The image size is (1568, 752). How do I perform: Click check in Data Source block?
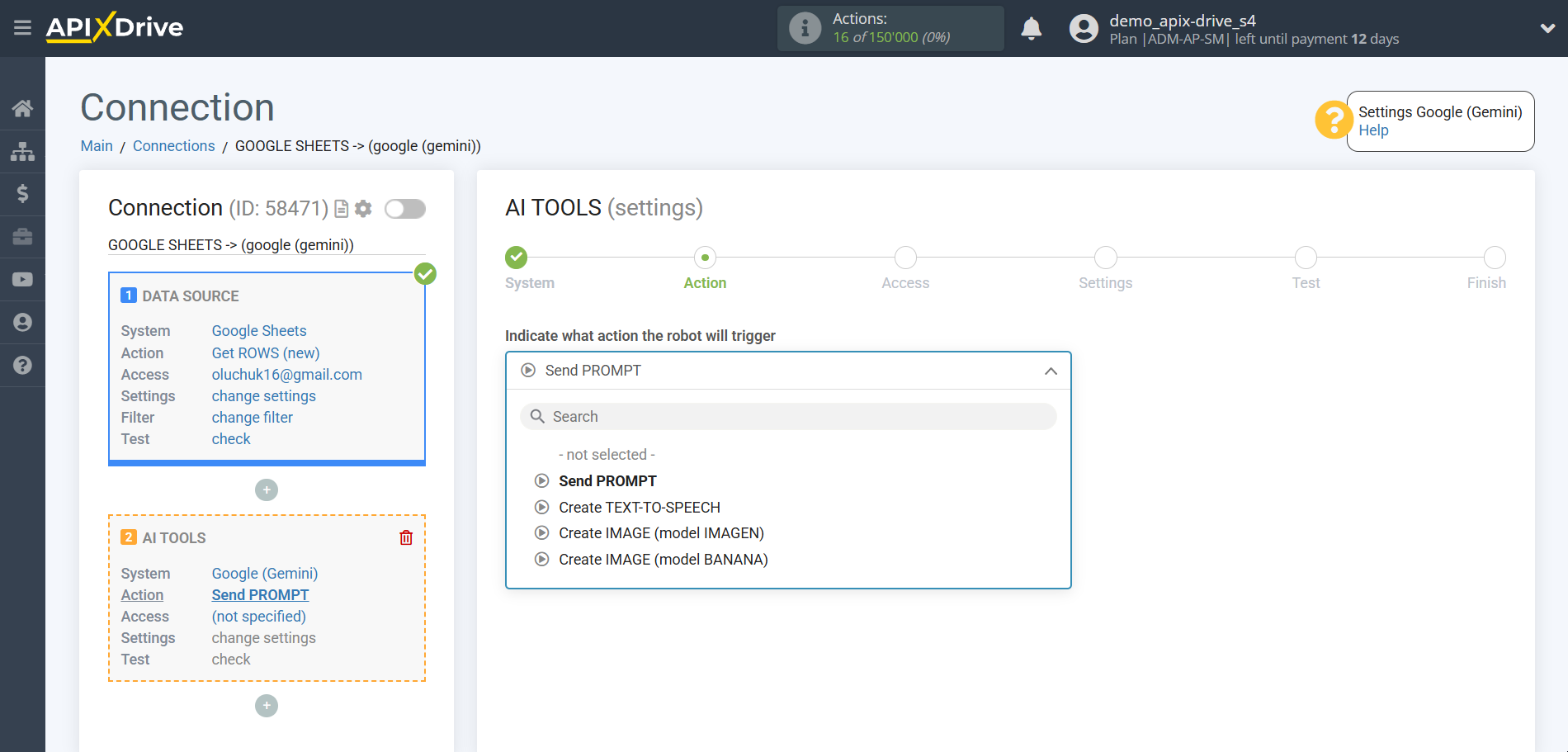231,439
